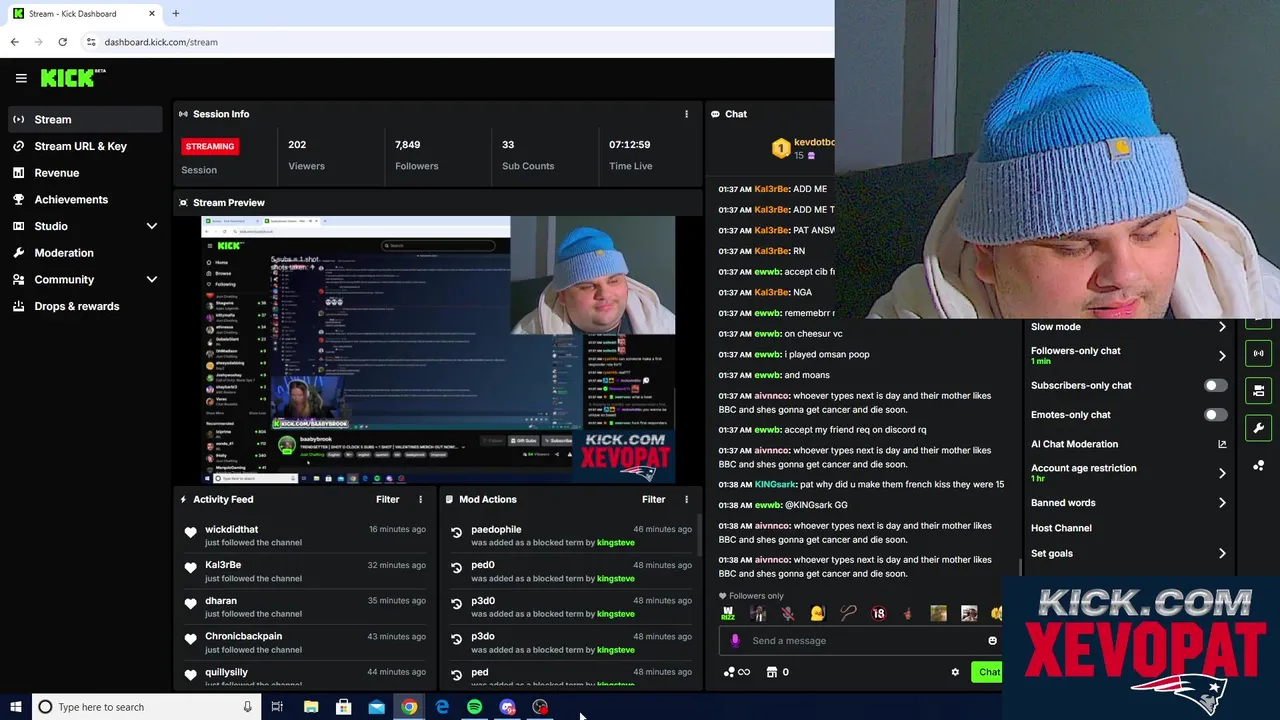Open the Activity Feed three-dot menu
Viewport: 1280px width, 720px height.
pos(420,499)
